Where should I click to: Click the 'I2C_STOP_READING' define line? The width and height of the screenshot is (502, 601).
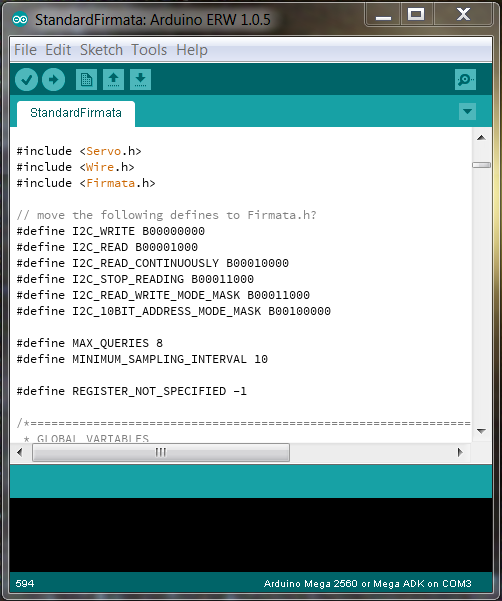tap(135, 279)
